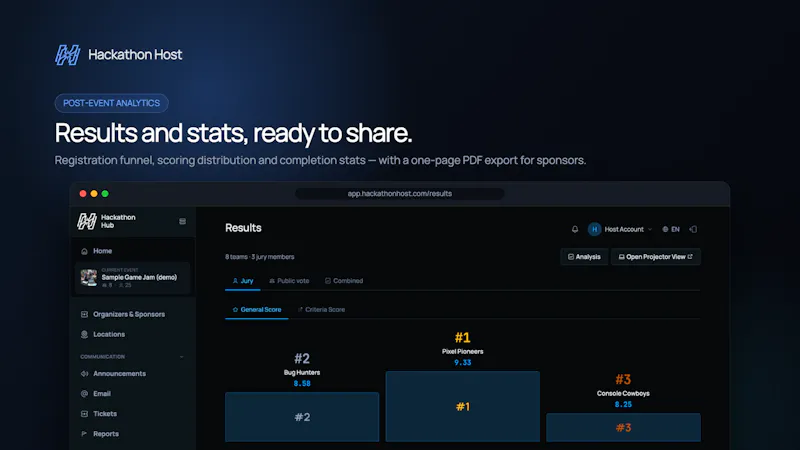The width and height of the screenshot is (800, 450).
Task: Click the Announcements megaphone icon
Action: [85, 373]
